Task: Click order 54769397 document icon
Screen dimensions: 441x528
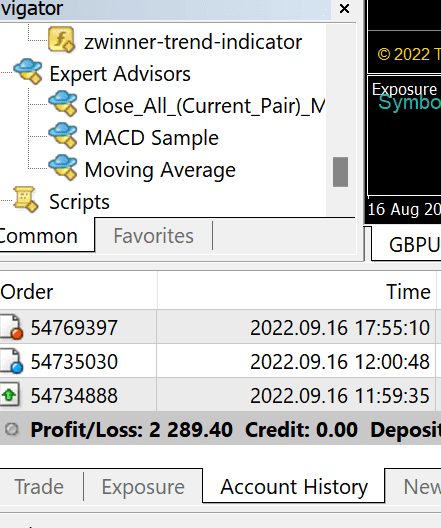Action: (11, 327)
